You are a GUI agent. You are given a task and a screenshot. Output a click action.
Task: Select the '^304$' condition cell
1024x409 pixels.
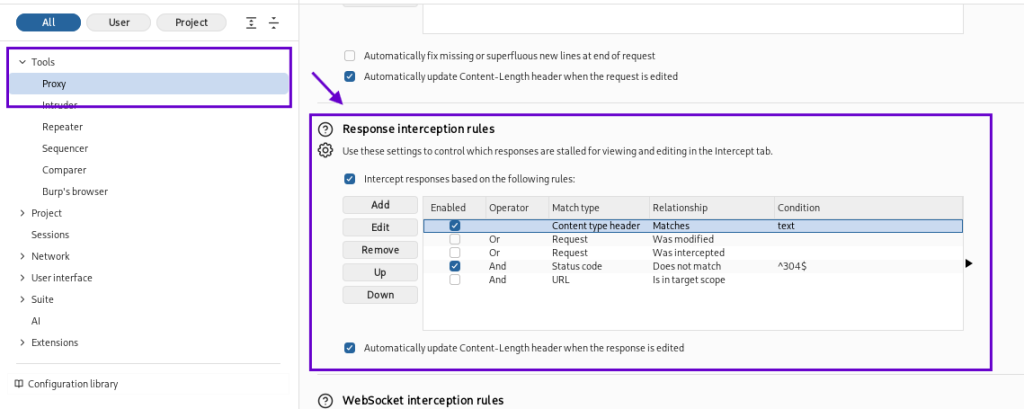[869, 266]
